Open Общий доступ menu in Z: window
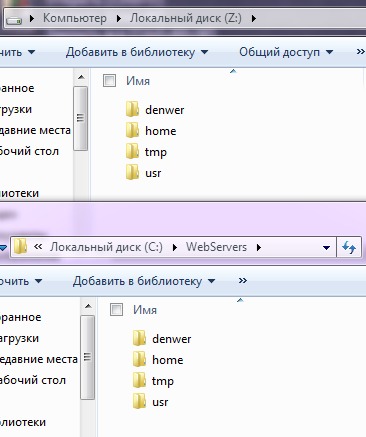The image size is (366, 437). tap(286, 52)
